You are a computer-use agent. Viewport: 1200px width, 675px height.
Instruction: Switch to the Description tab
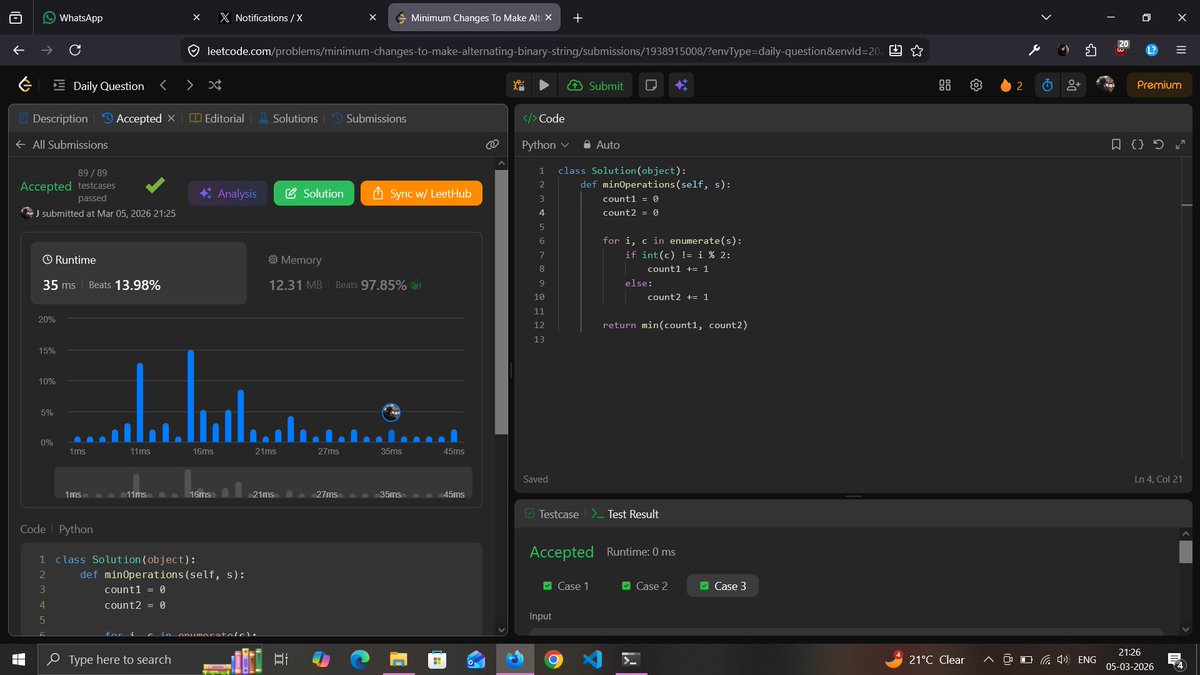pyautogui.click(x=52, y=118)
